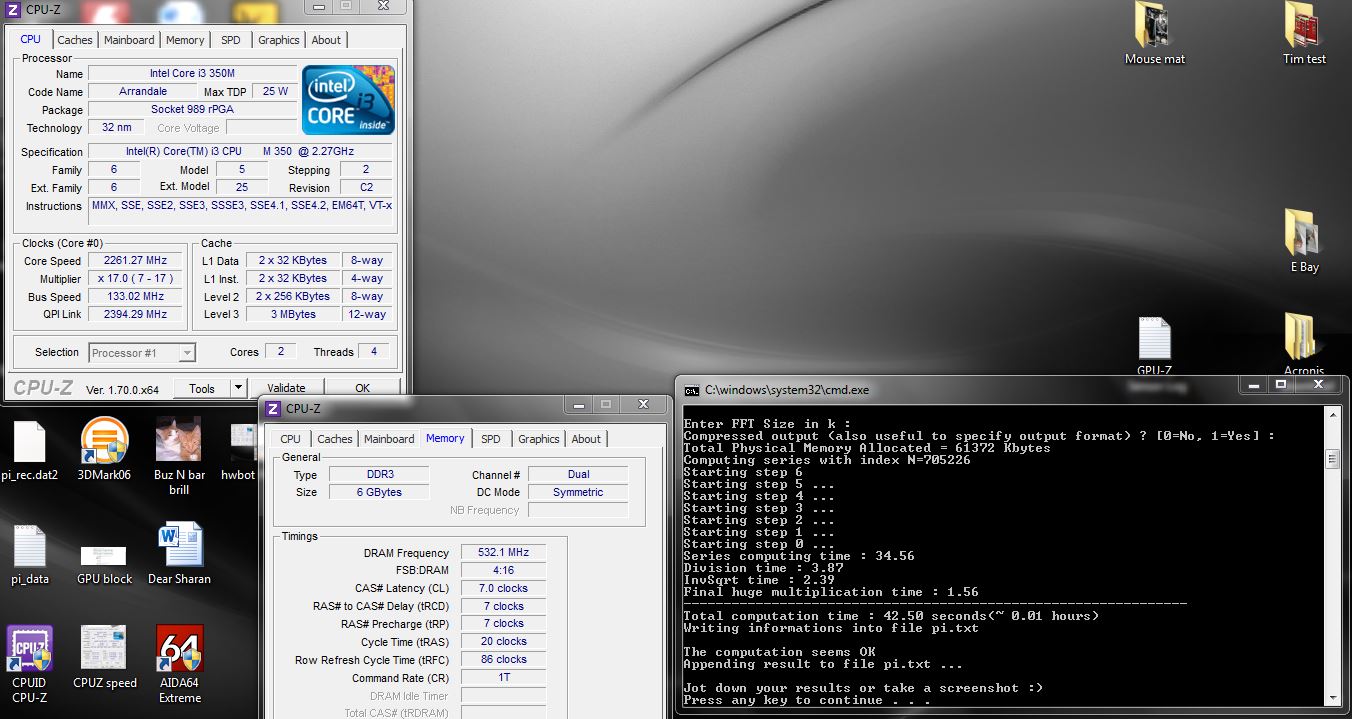1352x719 pixels.
Task: Click the Level 3 cache value 3 MBytes
Action: point(292,314)
